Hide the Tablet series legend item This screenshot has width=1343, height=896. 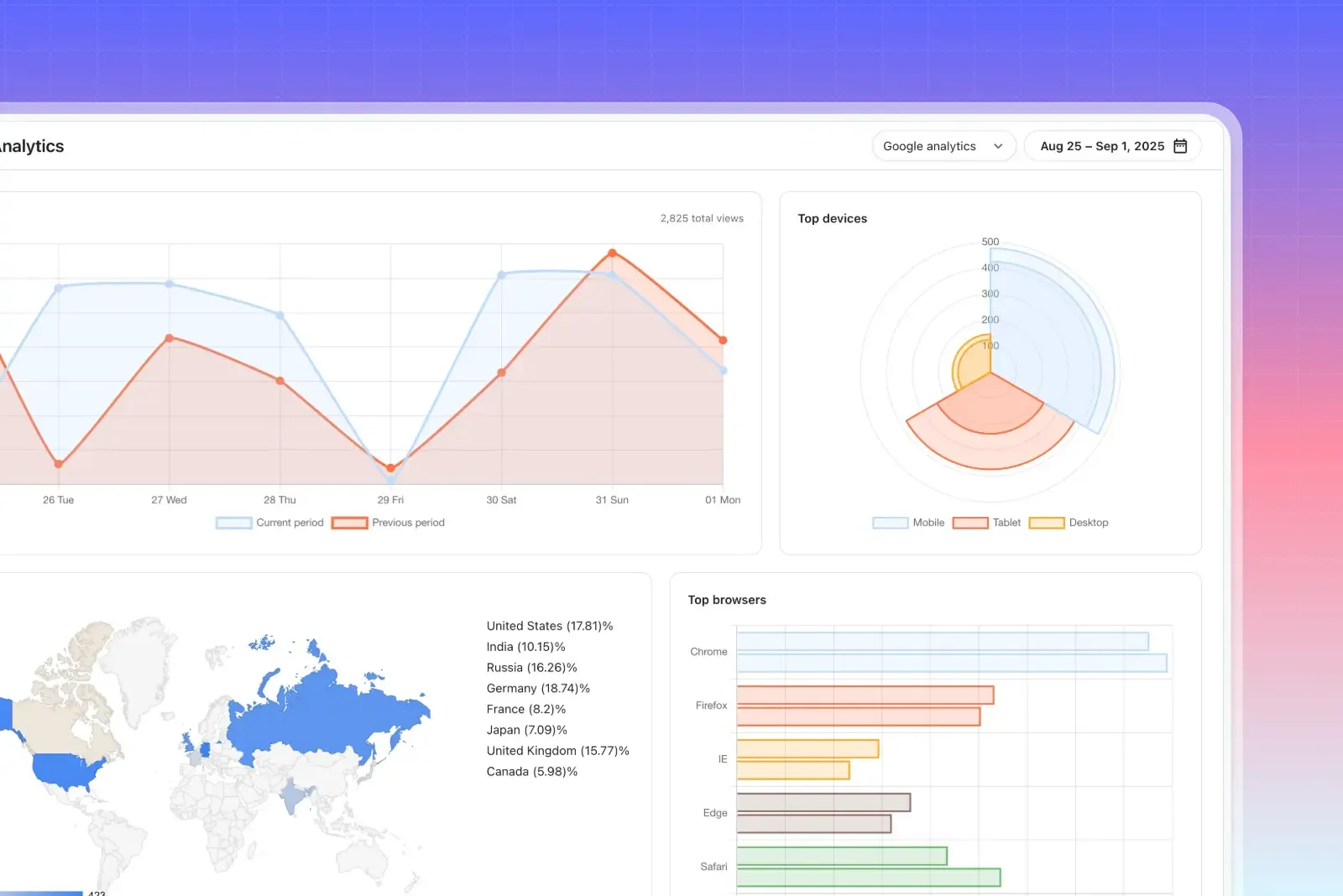click(970, 523)
